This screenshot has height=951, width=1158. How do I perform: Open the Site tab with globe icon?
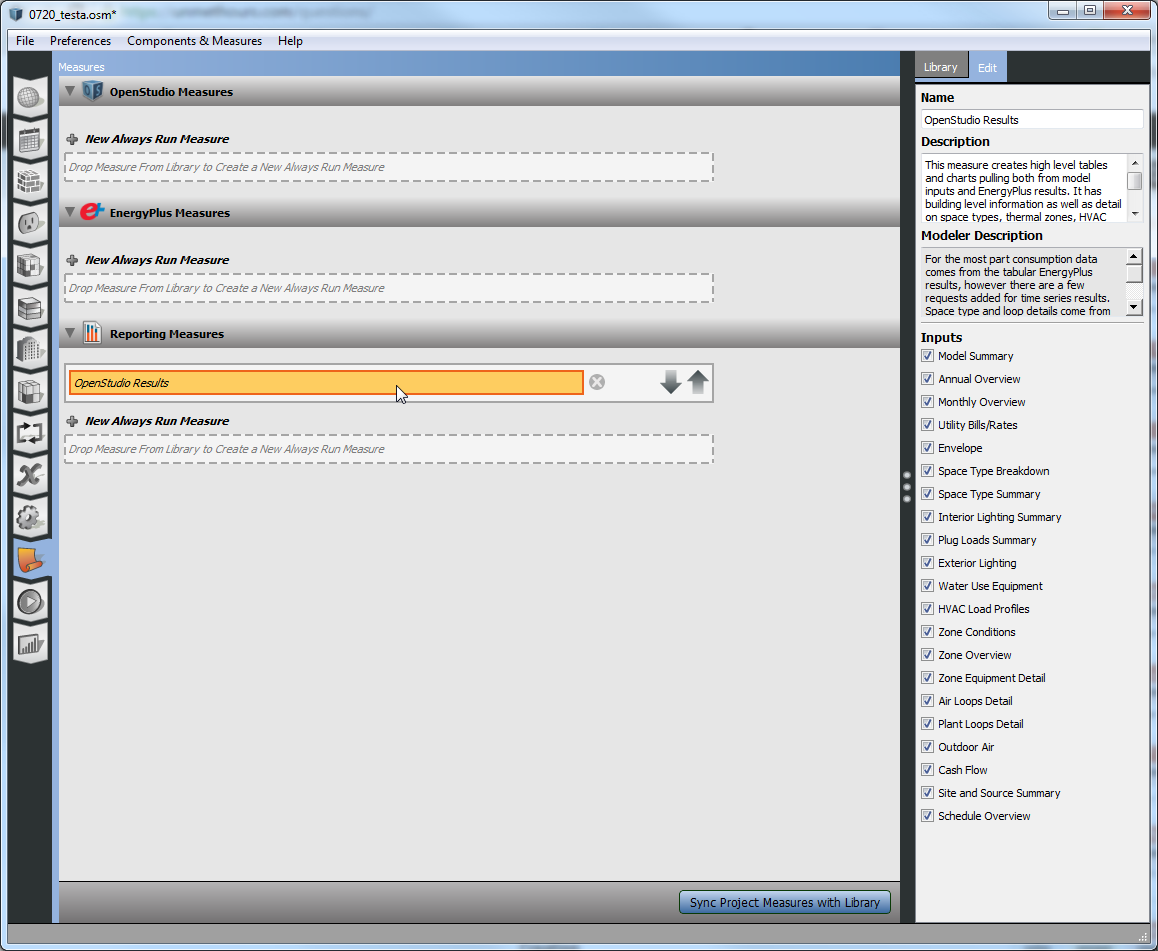coord(30,98)
